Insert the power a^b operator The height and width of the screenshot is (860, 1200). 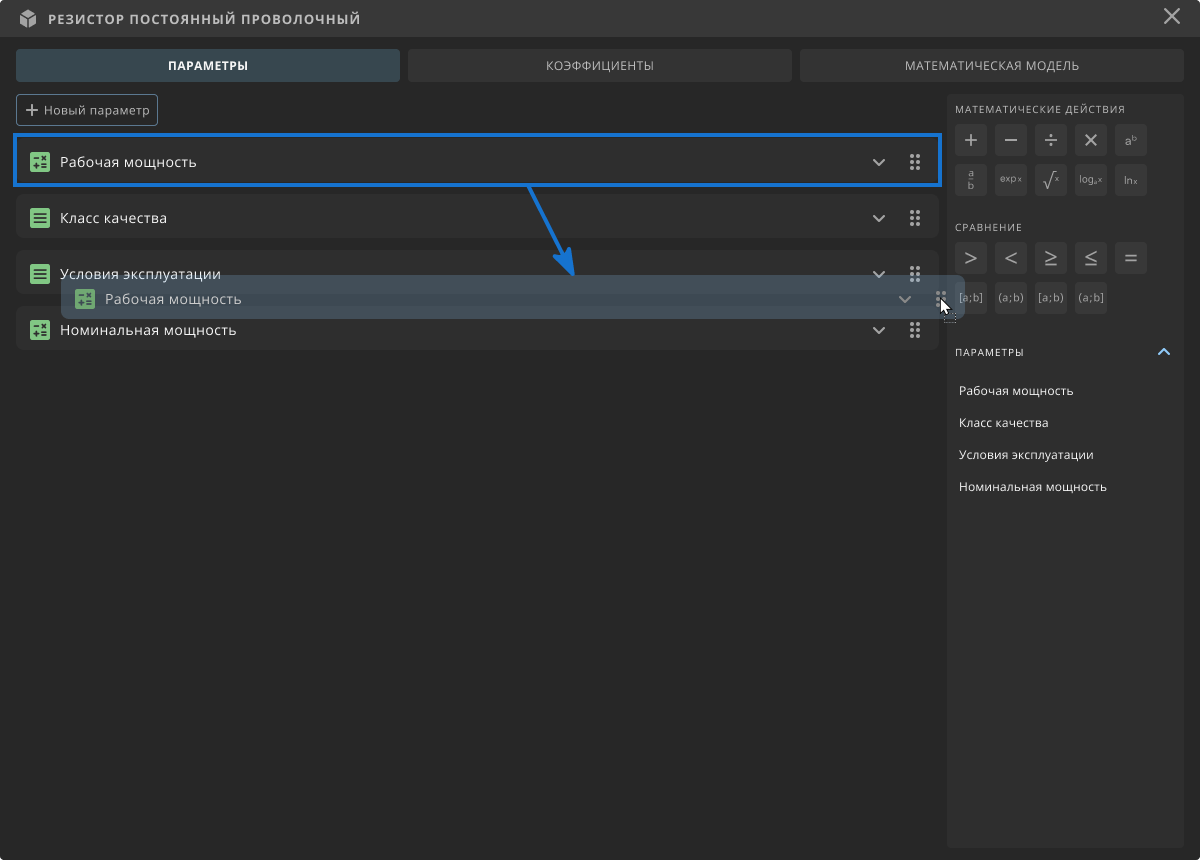(x=1131, y=140)
